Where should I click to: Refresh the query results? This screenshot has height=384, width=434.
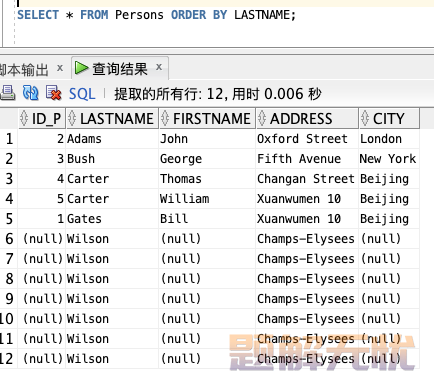coord(30,93)
